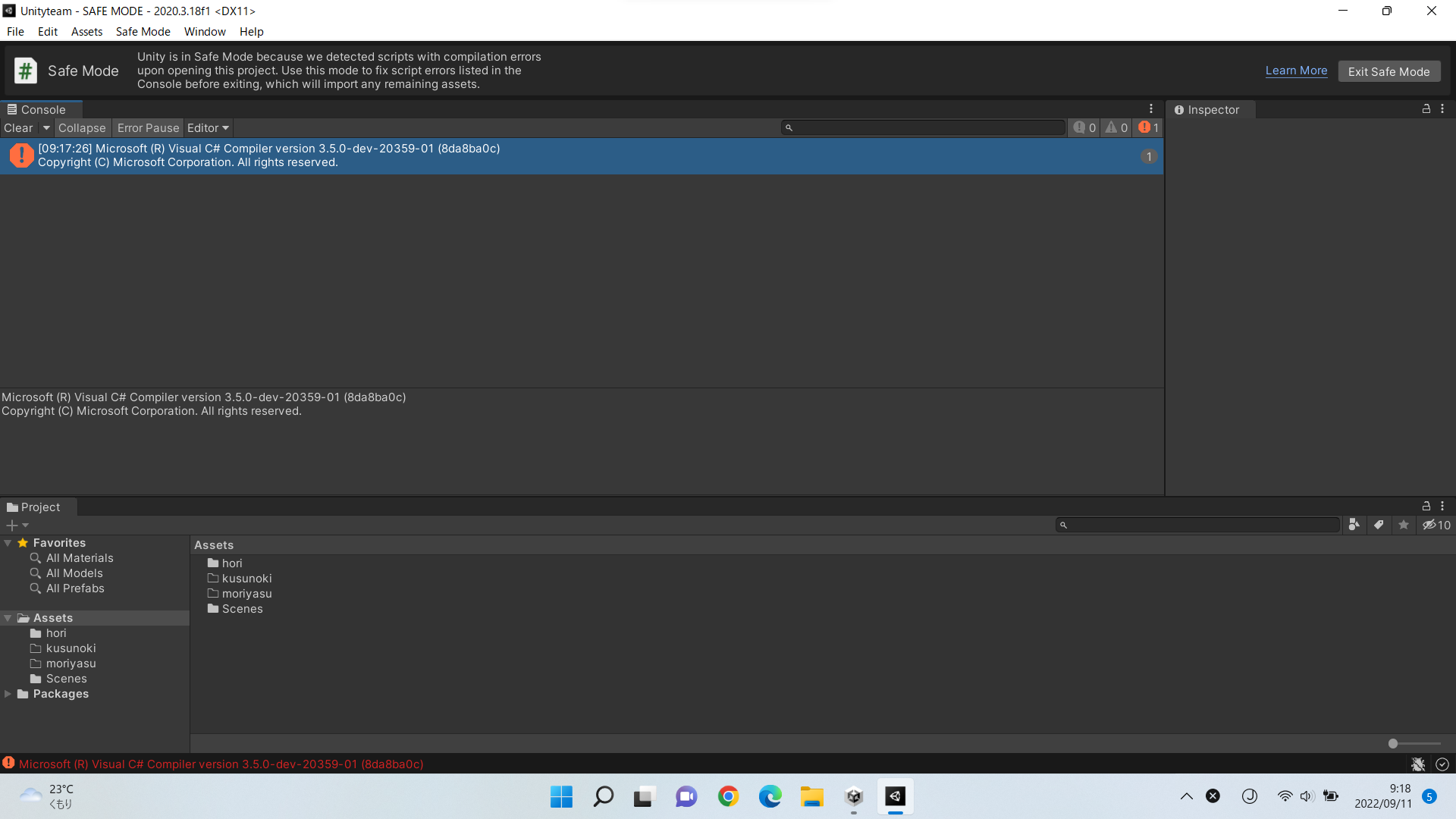Click the red error icon on log entry
This screenshot has height=819, width=1456.
tap(21, 155)
